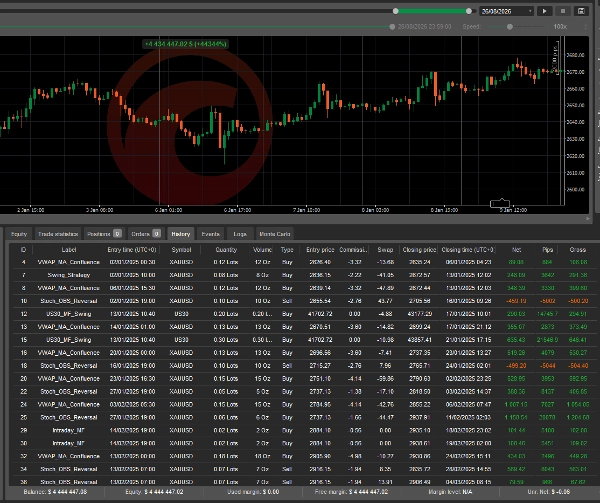Click the chart horizontal scrollbar right arrow

click(x=588, y=219)
